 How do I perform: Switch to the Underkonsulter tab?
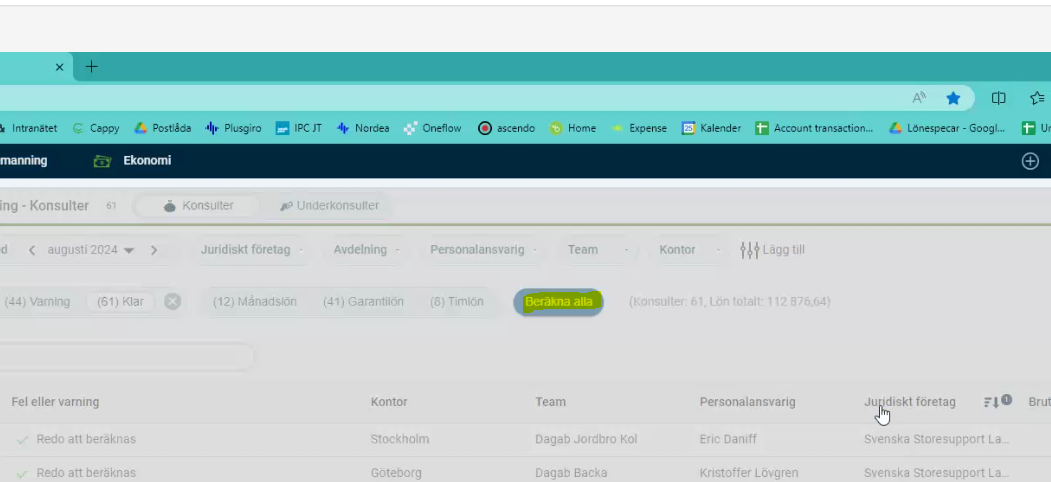point(329,206)
